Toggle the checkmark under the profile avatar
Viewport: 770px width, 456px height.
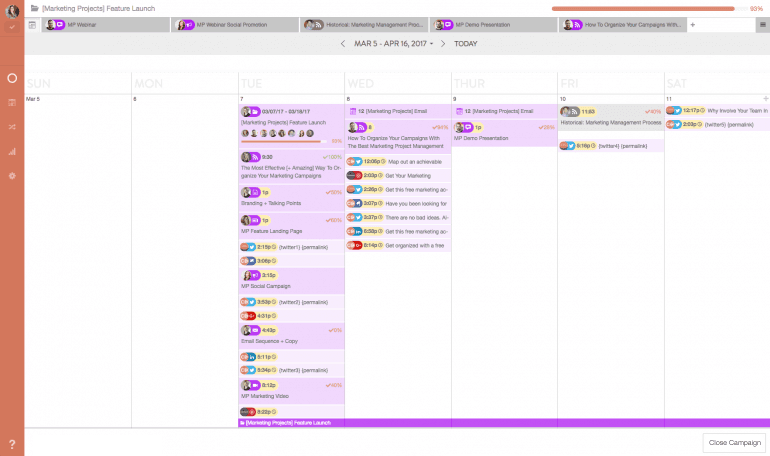click(12, 27)
